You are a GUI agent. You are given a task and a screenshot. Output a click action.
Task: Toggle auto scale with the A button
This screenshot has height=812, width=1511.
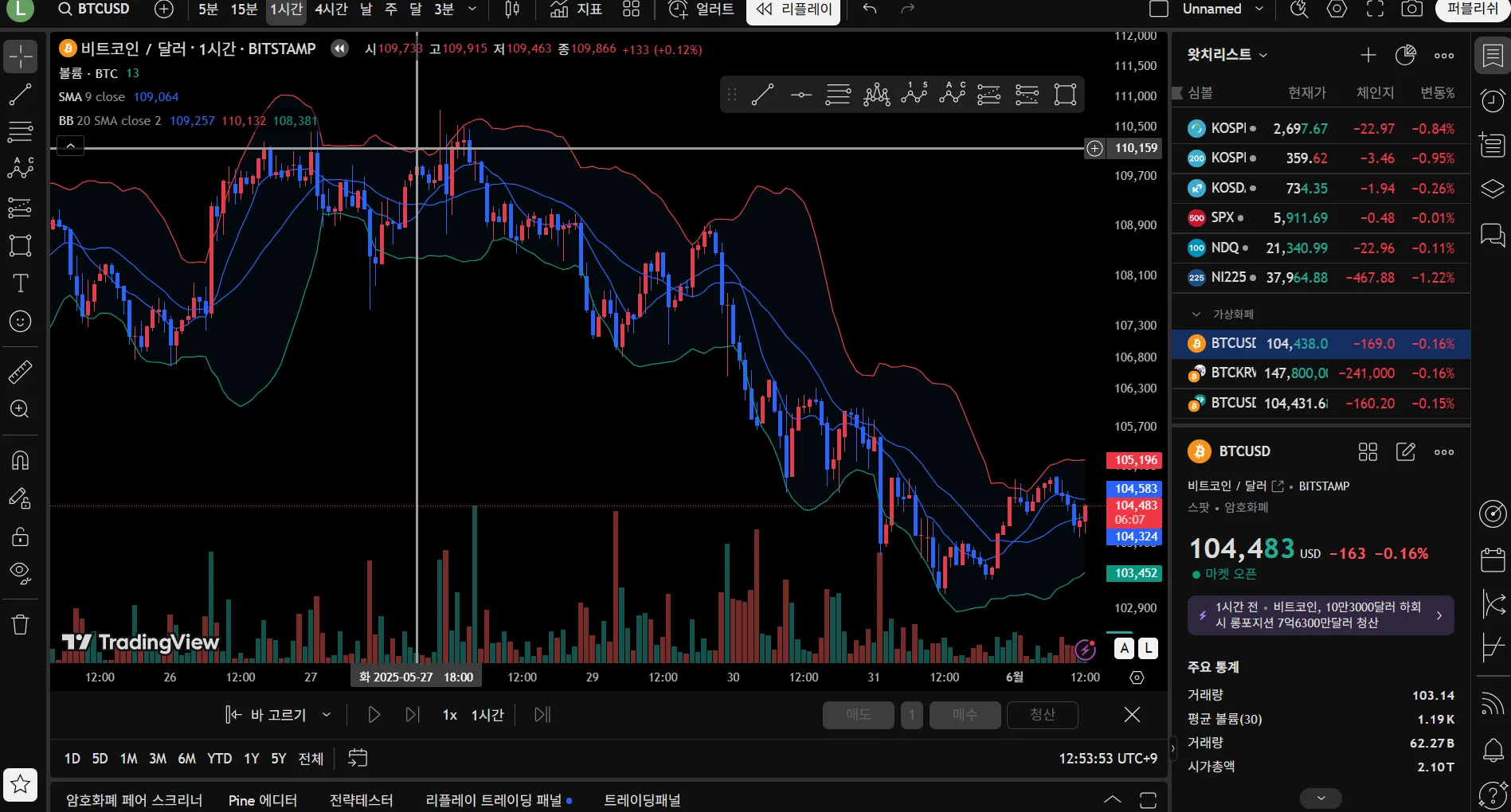[1125, 648]
